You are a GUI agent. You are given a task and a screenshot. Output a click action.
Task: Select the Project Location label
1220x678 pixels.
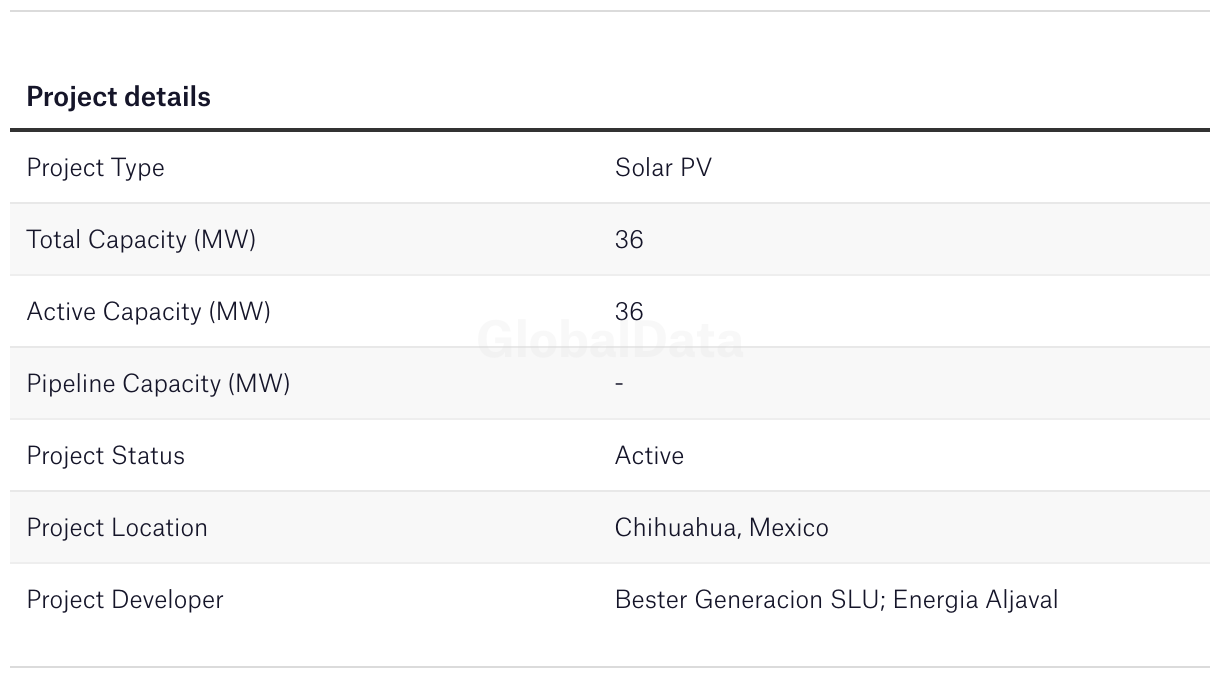pyautogui.click(x=117, y=528)
